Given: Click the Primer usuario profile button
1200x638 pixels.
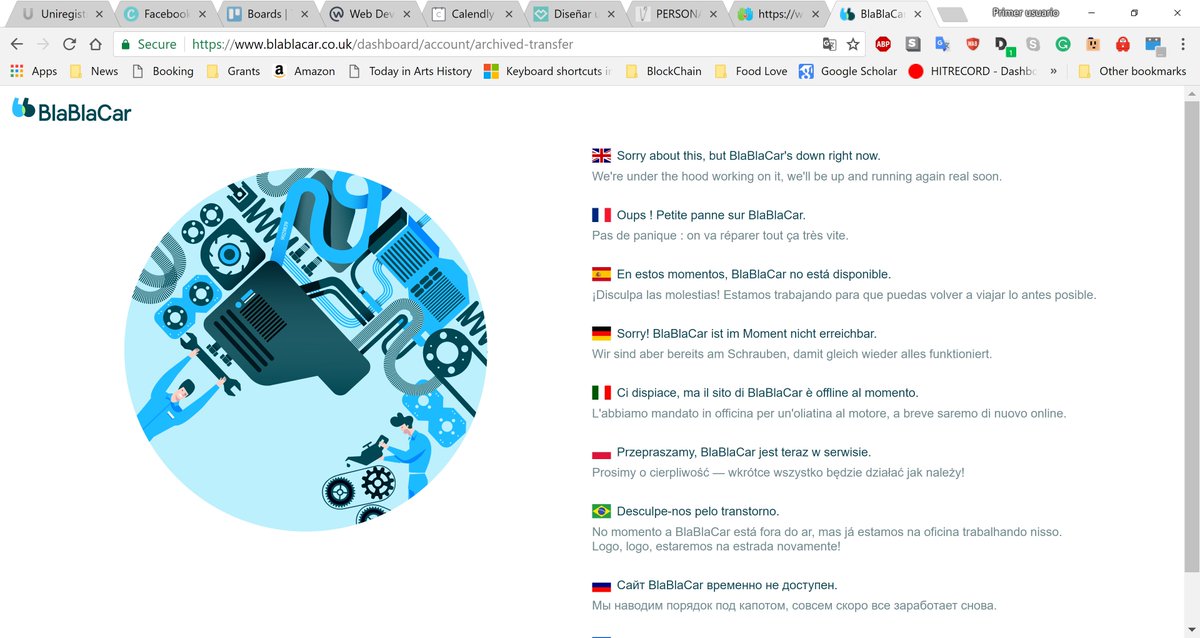Looking at the screenshot, I should pos(1026,12).
